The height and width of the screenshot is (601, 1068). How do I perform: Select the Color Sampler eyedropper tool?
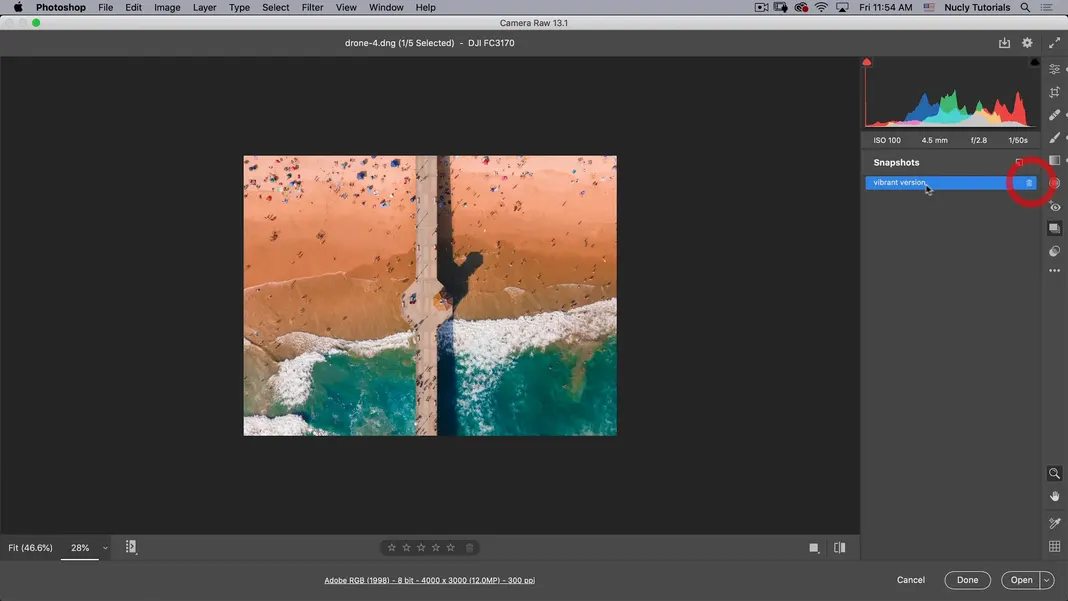coord(1054,523)
